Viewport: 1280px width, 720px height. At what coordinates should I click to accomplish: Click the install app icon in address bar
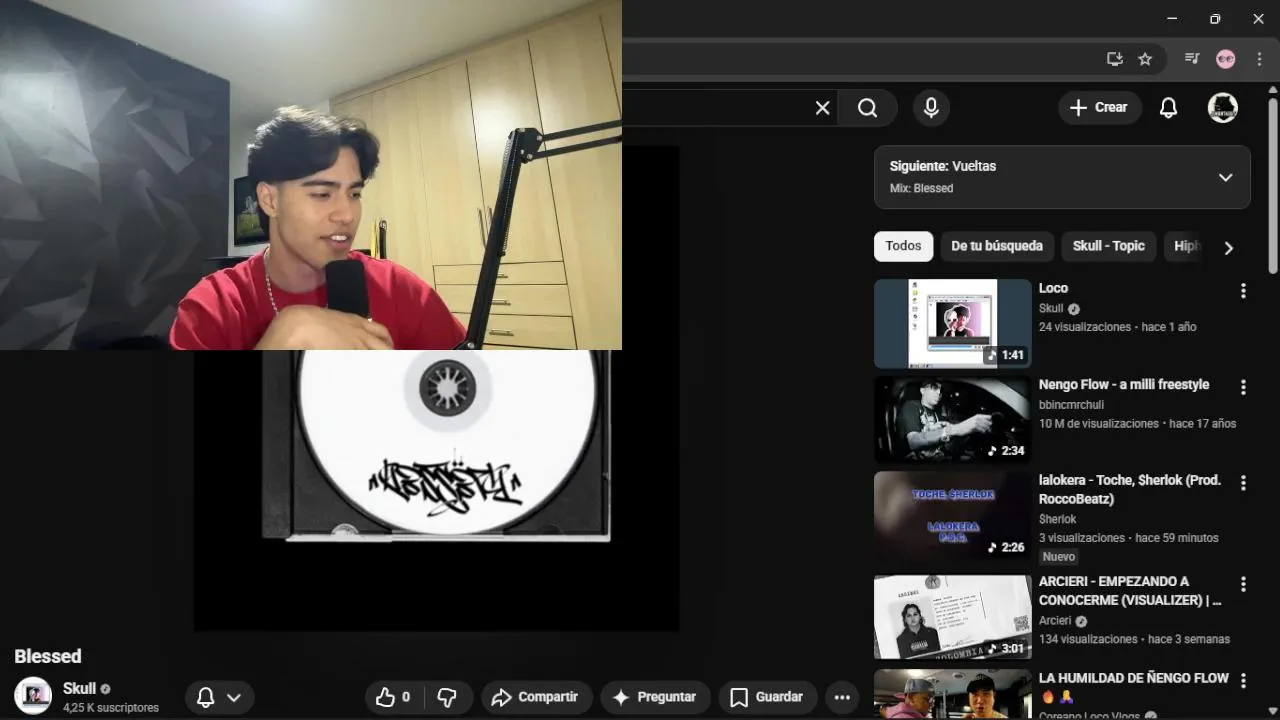[x=1115, y=59]
